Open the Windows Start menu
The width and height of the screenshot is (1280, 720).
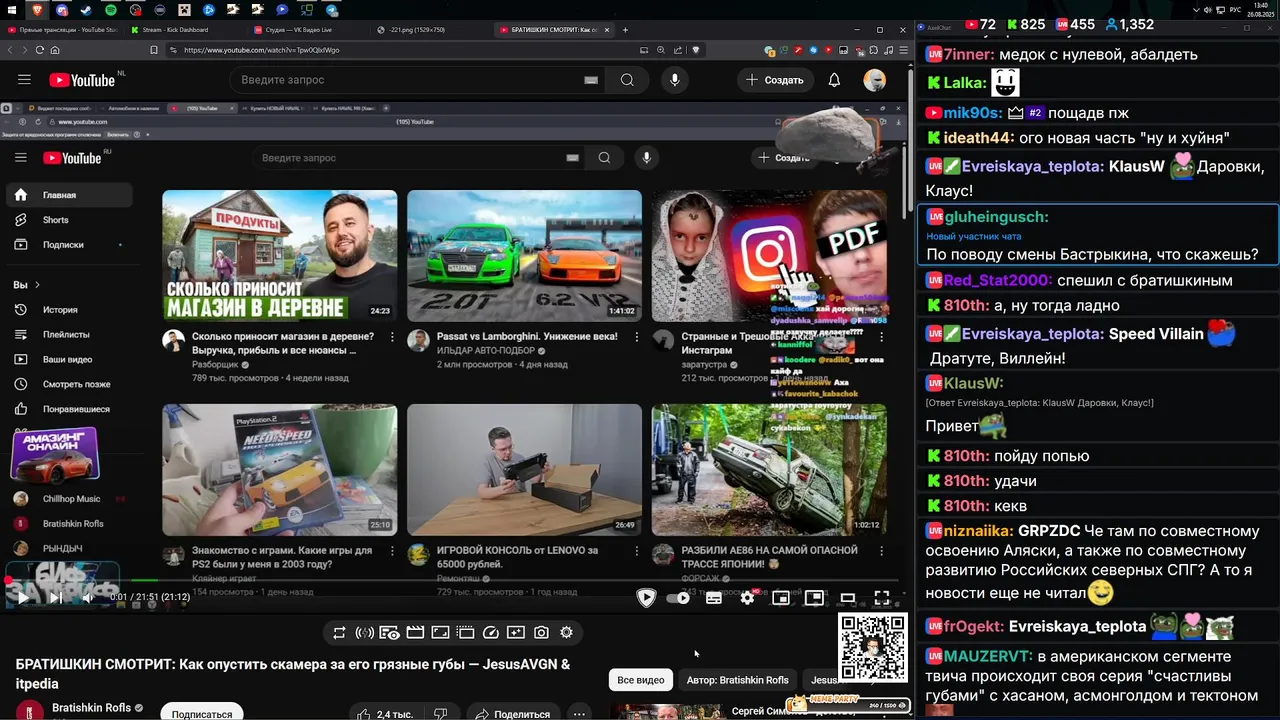pyautogui.click(x=11, y=10)
